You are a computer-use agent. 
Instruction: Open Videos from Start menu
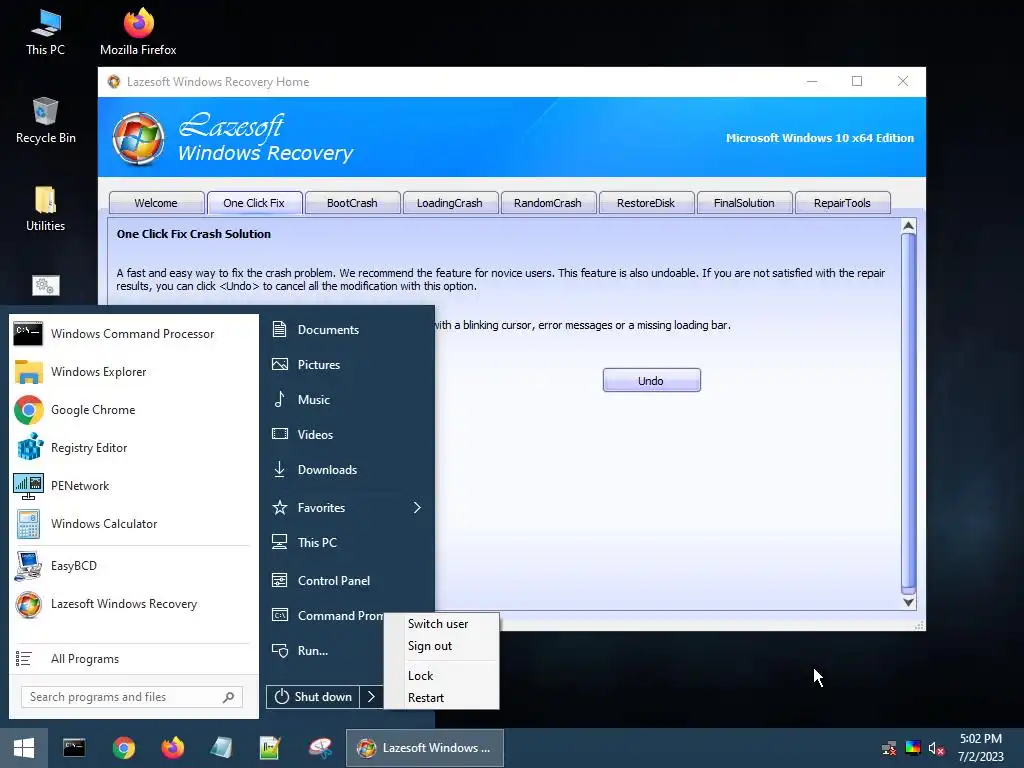[347, 435]
